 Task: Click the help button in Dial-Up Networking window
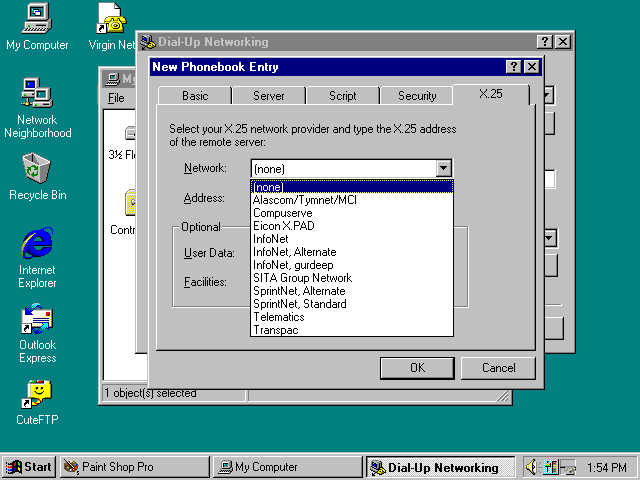pos(544,42)
